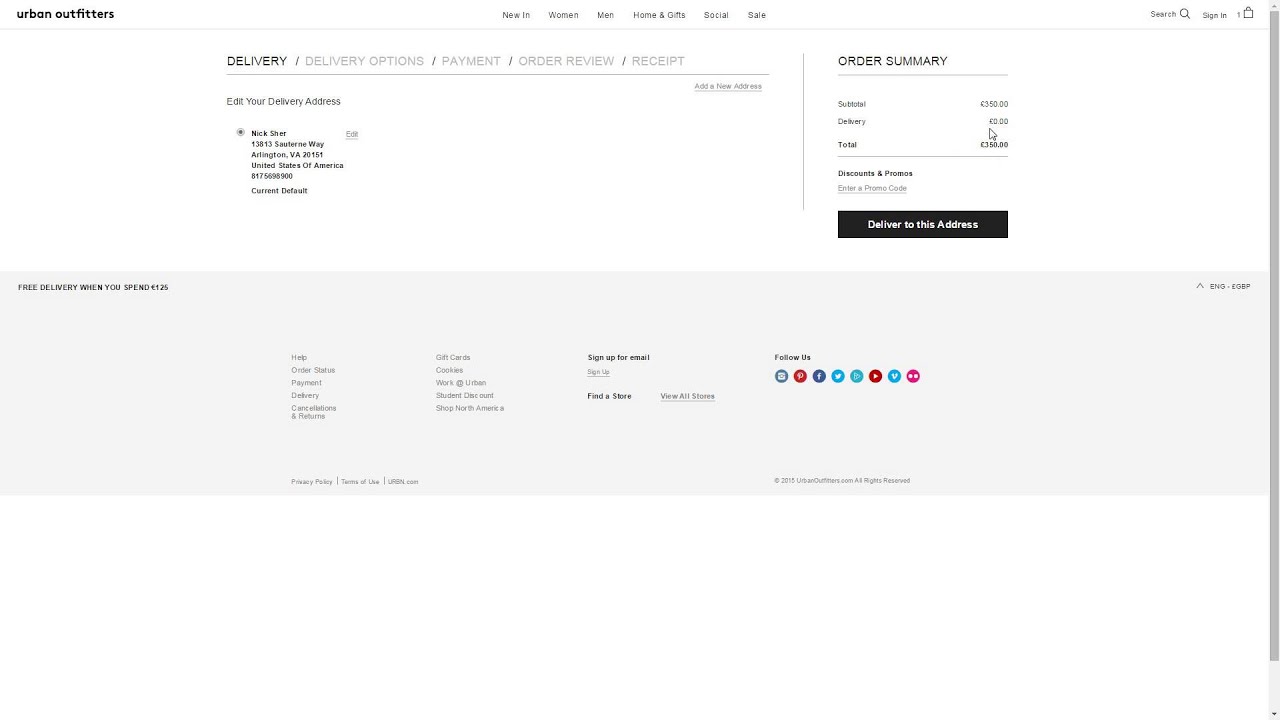
Task: Open Cancellations & Returns footer link
Action: (314, 412)
